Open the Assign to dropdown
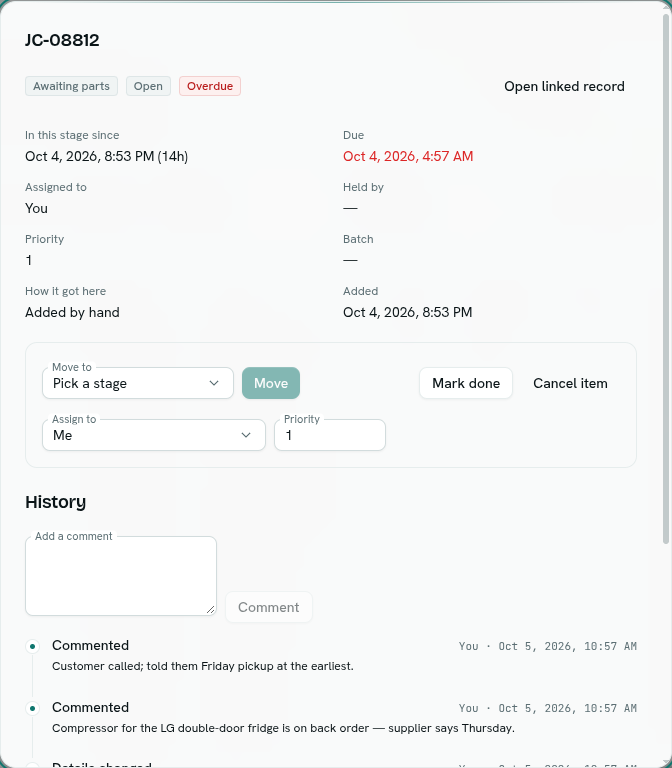 tap(154, 435)
